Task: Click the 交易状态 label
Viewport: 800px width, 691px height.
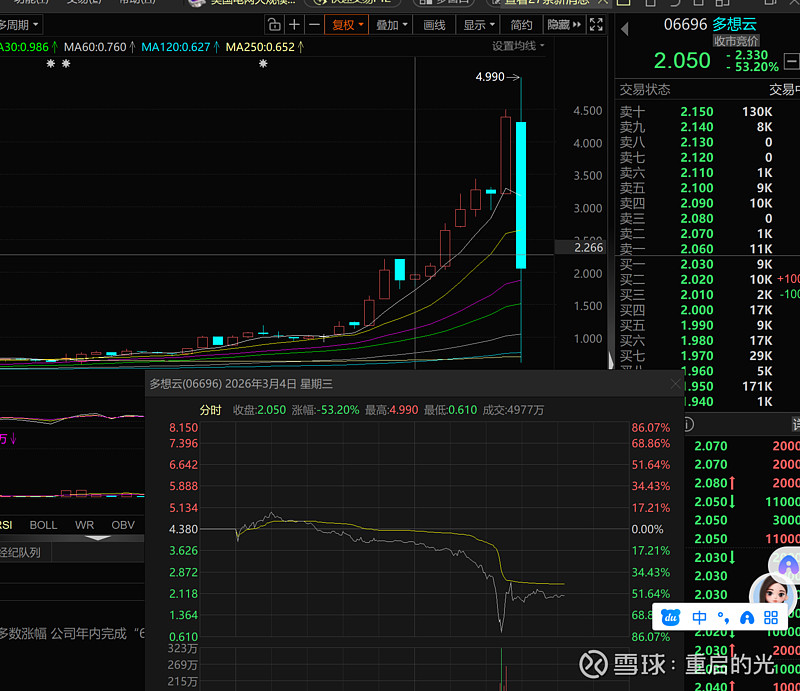Action: [x=644, y=90]
